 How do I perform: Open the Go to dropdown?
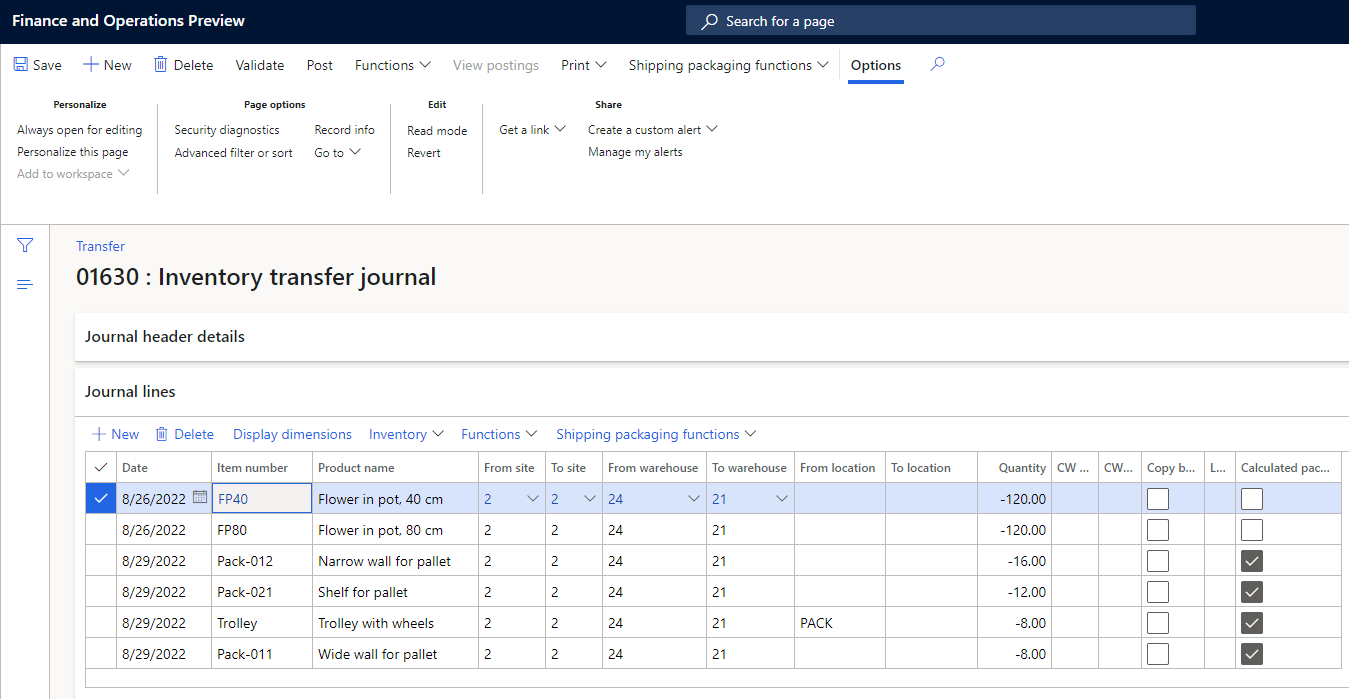pos(337,153)
